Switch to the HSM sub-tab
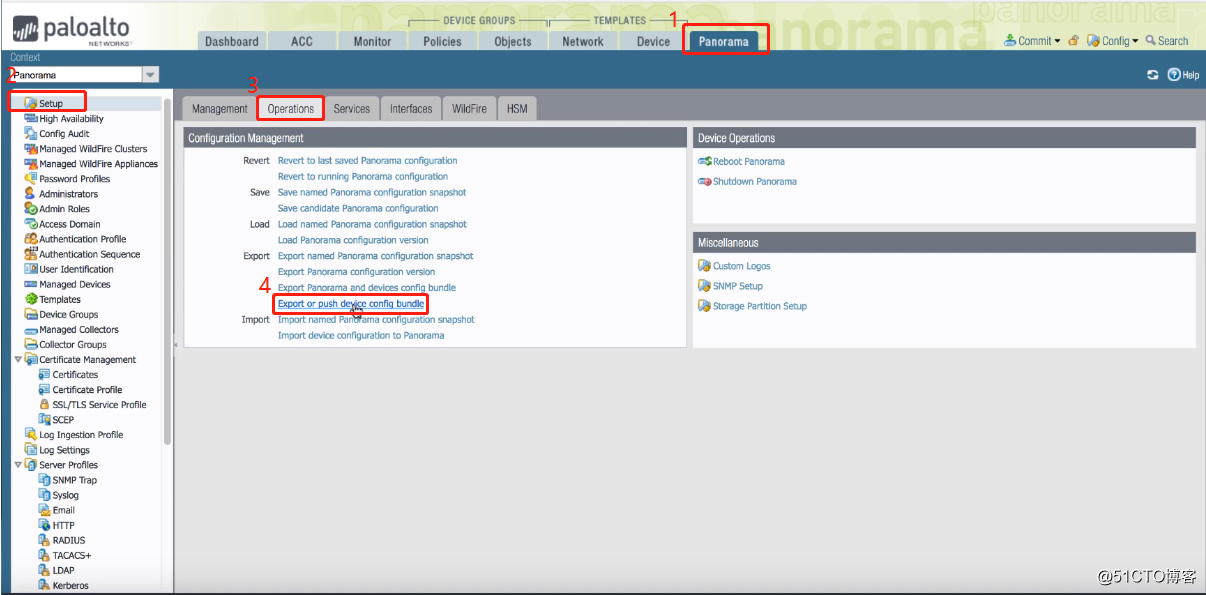Image resolution: width=1206 pixels, height=595 pixels. [x=517, y=109]
